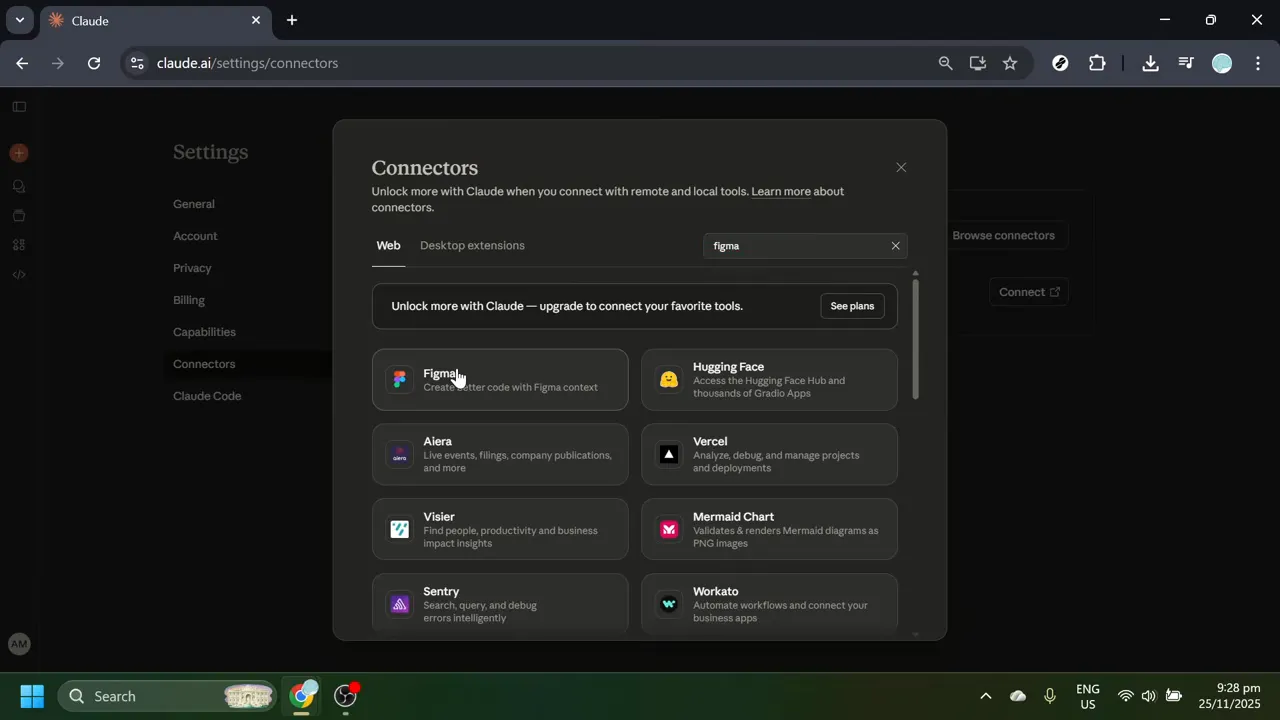Click the connectors list scrollbar
Viewport: 1280px width, 720px height.
915,340
